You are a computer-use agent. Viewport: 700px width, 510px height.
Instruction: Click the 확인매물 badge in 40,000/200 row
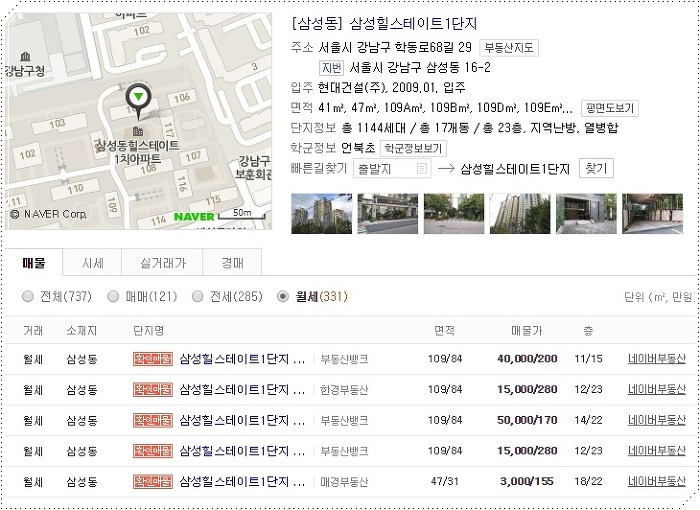click(x=153, y=359)
